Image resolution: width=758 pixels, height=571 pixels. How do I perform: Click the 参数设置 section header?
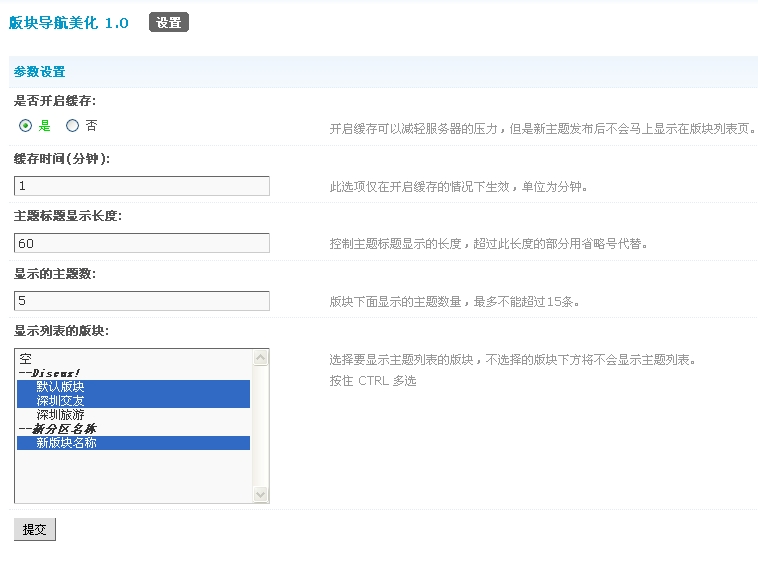[40, 72]
